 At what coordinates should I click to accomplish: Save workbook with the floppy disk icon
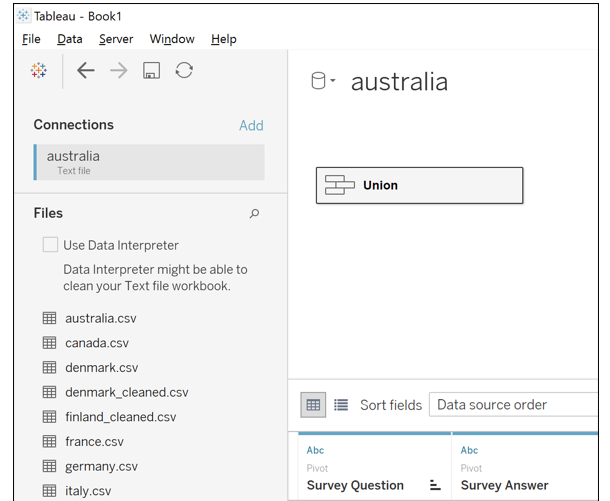pos(151,71)
